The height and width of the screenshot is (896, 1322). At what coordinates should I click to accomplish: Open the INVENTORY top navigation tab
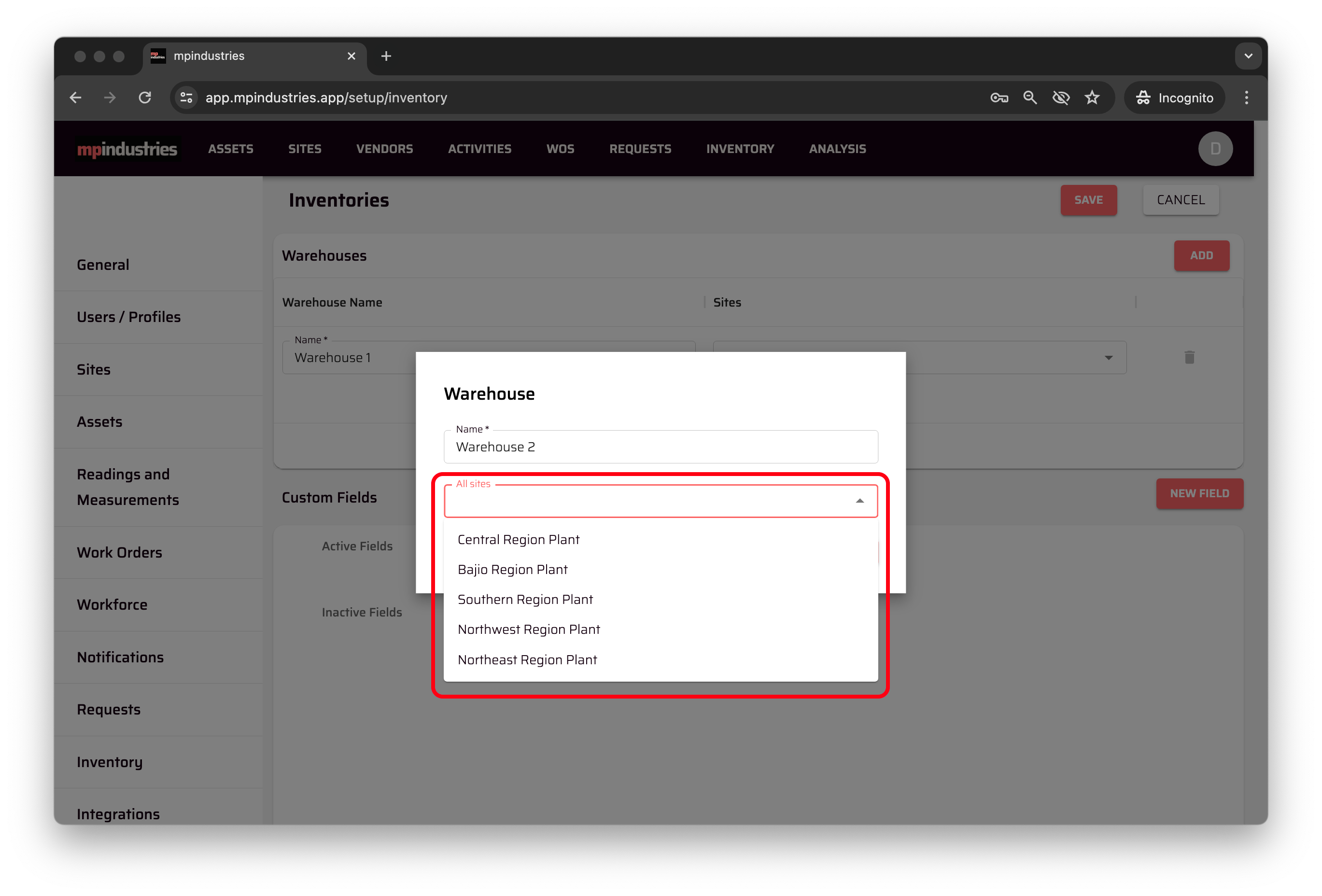[740, 149]
